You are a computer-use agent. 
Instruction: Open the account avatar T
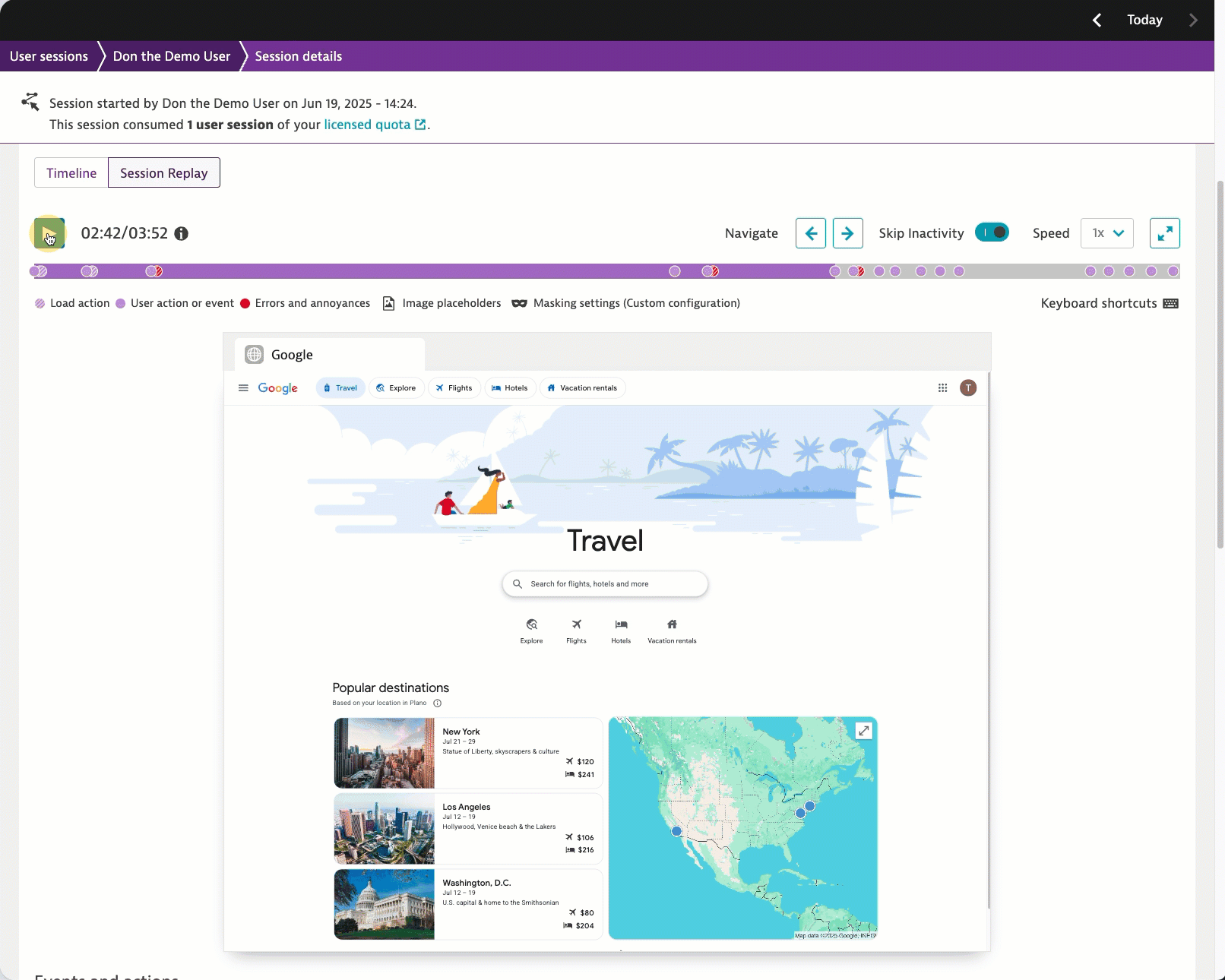(968, 388)
